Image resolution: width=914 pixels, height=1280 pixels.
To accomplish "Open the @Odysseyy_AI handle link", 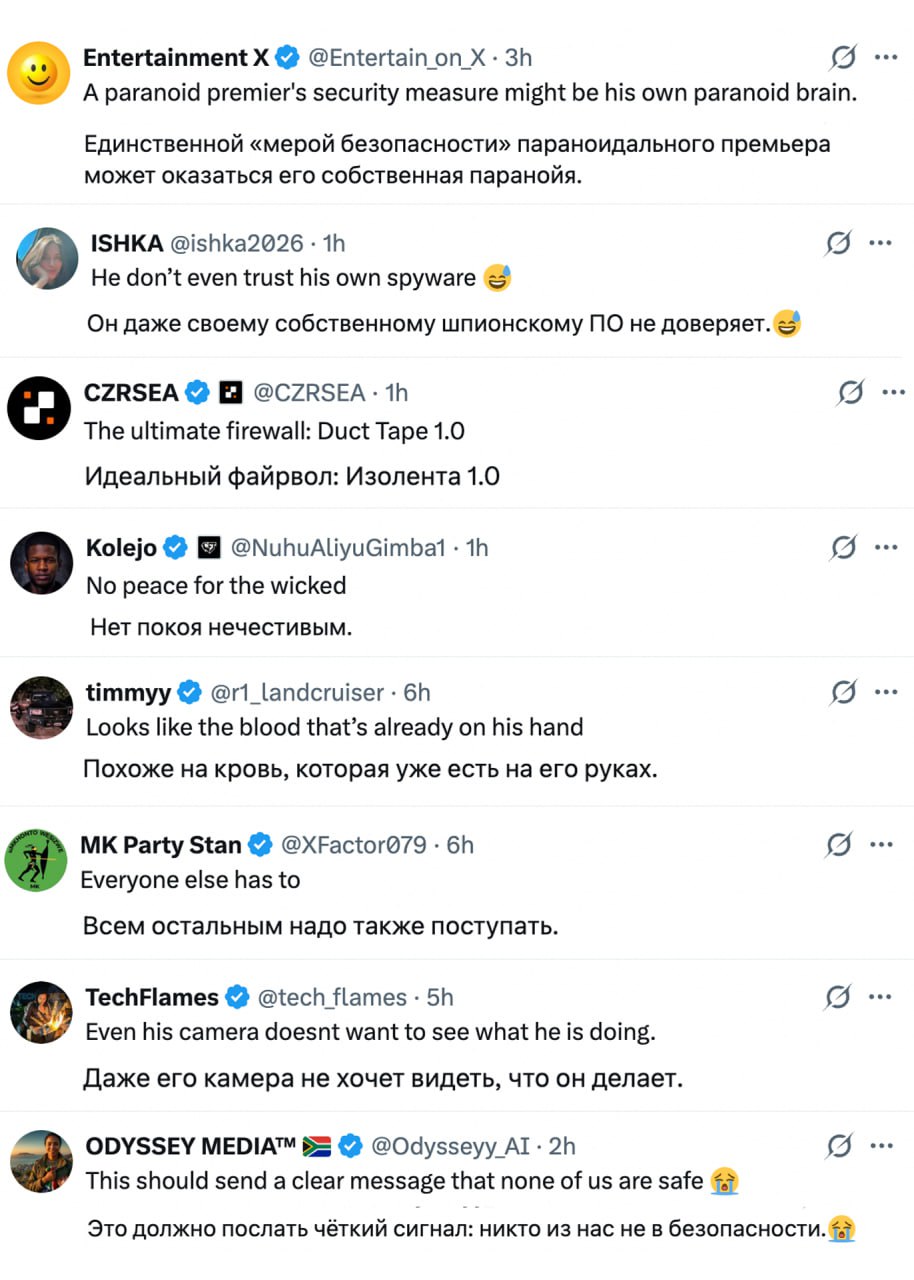I will coord(451,1146).
